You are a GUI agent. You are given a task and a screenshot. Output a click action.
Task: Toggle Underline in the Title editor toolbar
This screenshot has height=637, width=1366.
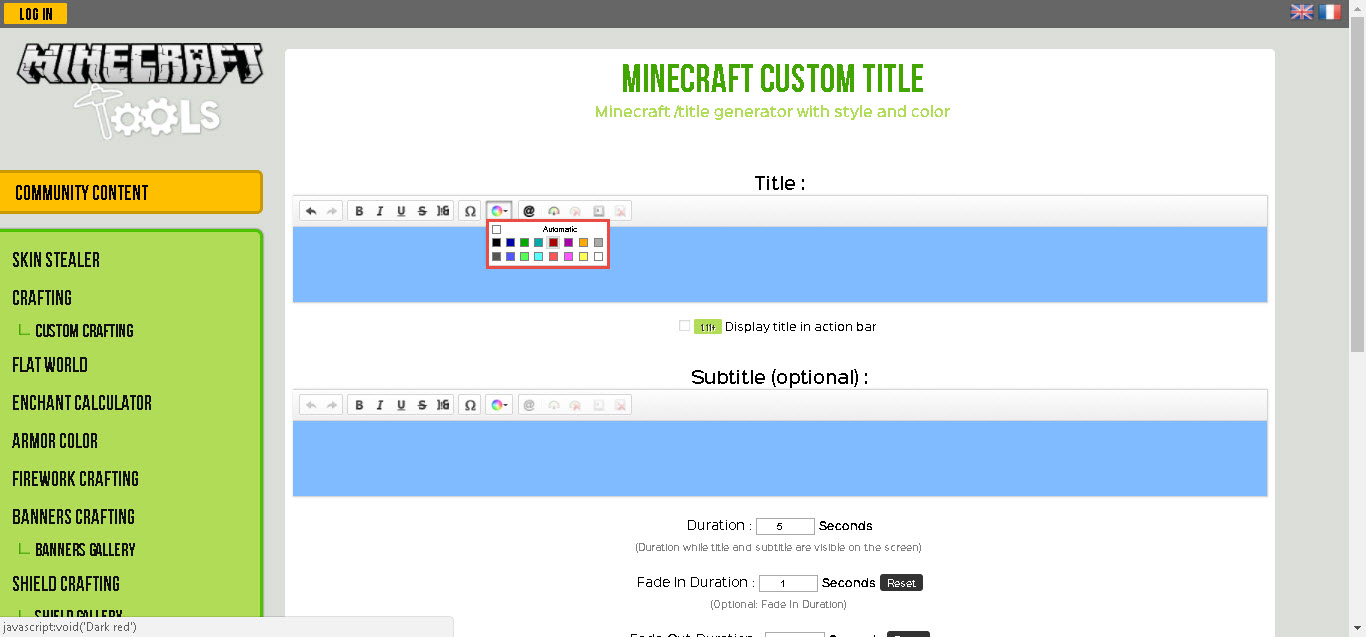401,211
